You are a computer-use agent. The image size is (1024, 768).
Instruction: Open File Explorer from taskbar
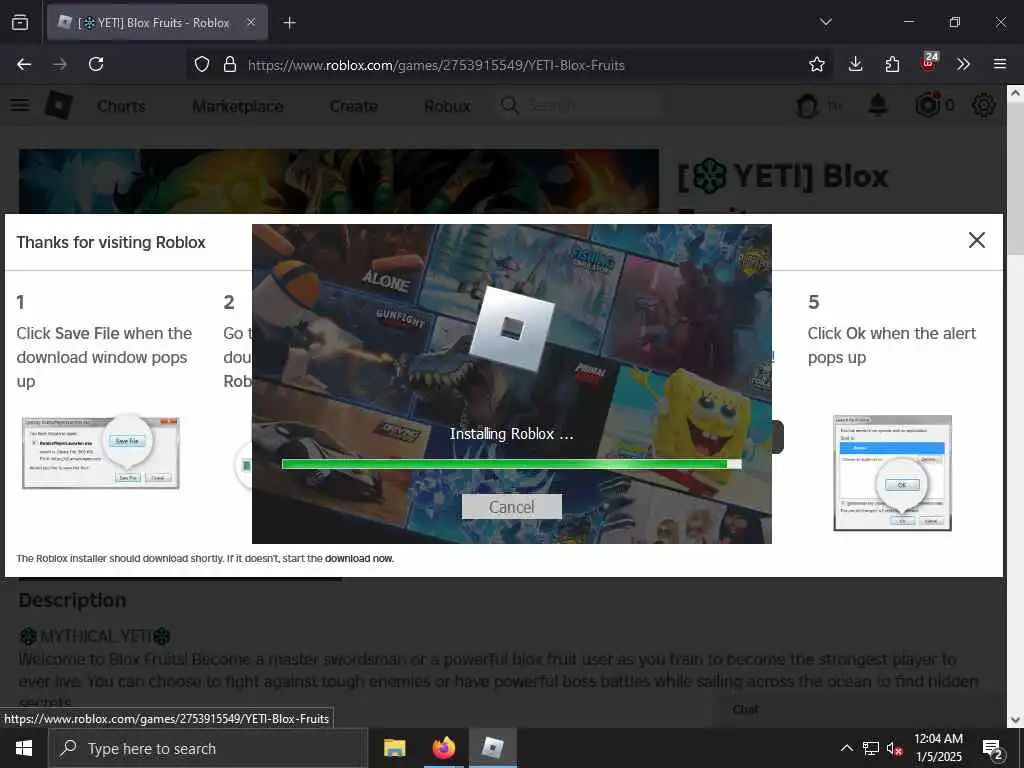coord(394,748)
